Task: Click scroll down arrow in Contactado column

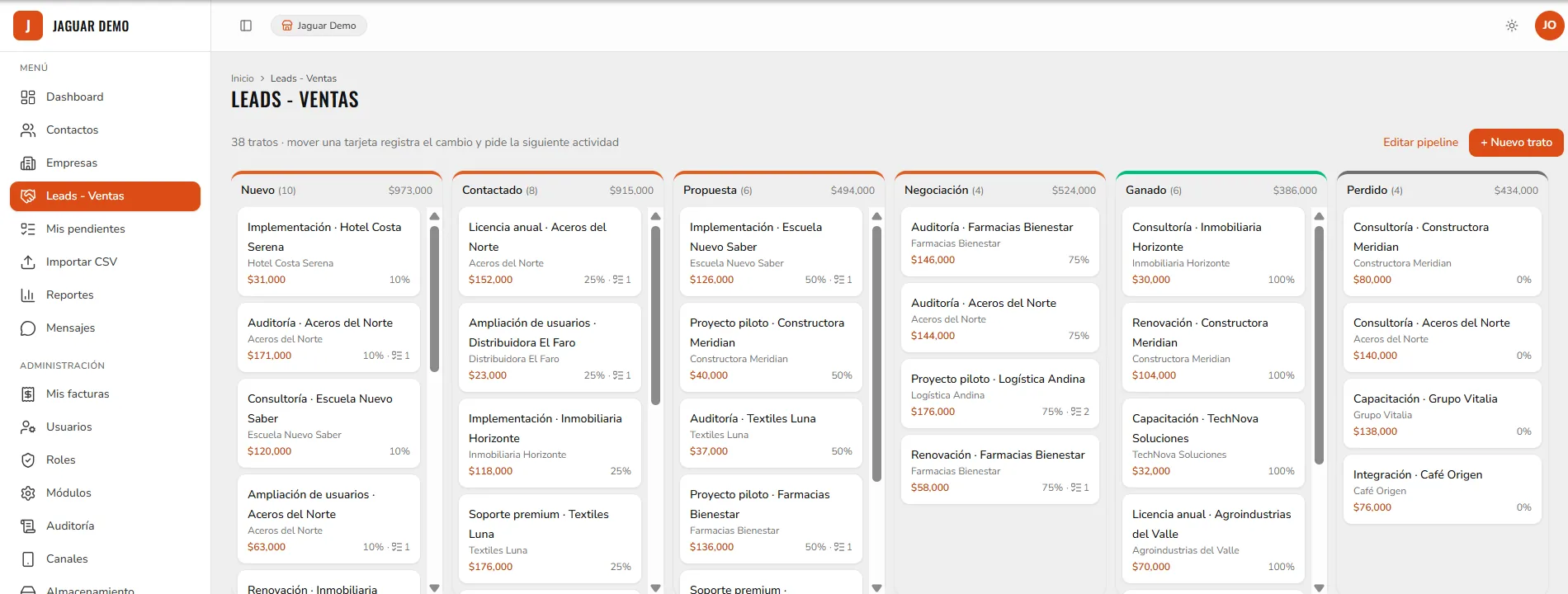Action: 656,587
